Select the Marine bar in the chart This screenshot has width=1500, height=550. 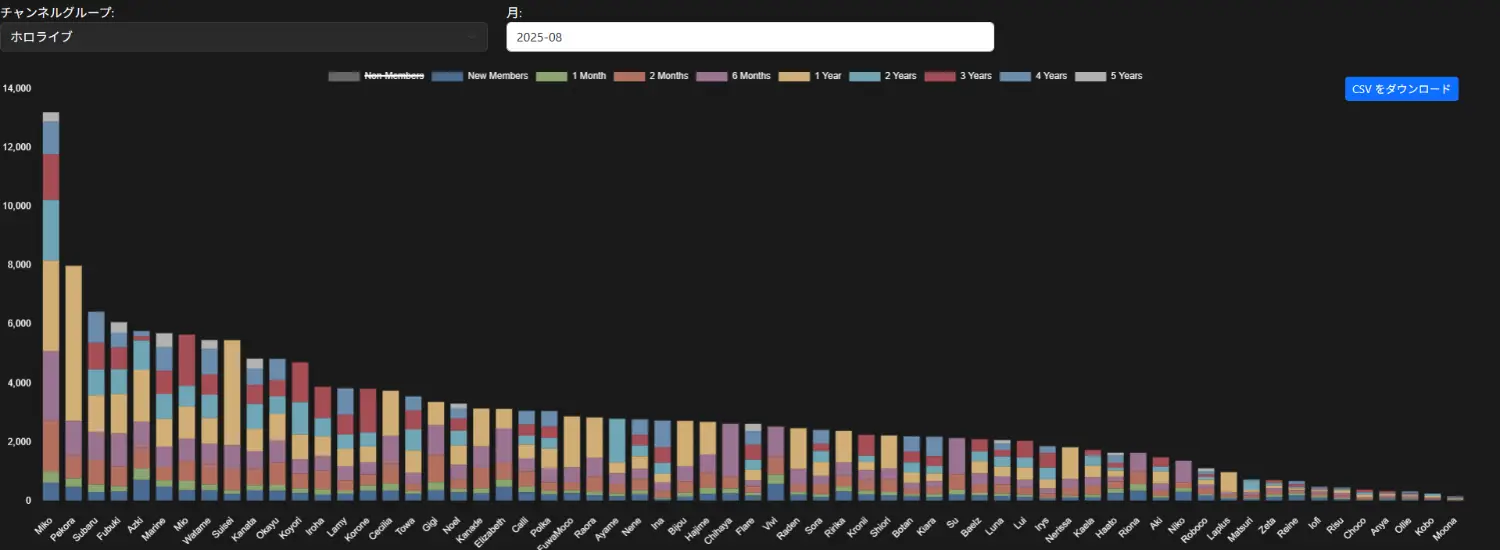[x=164, y=420]
